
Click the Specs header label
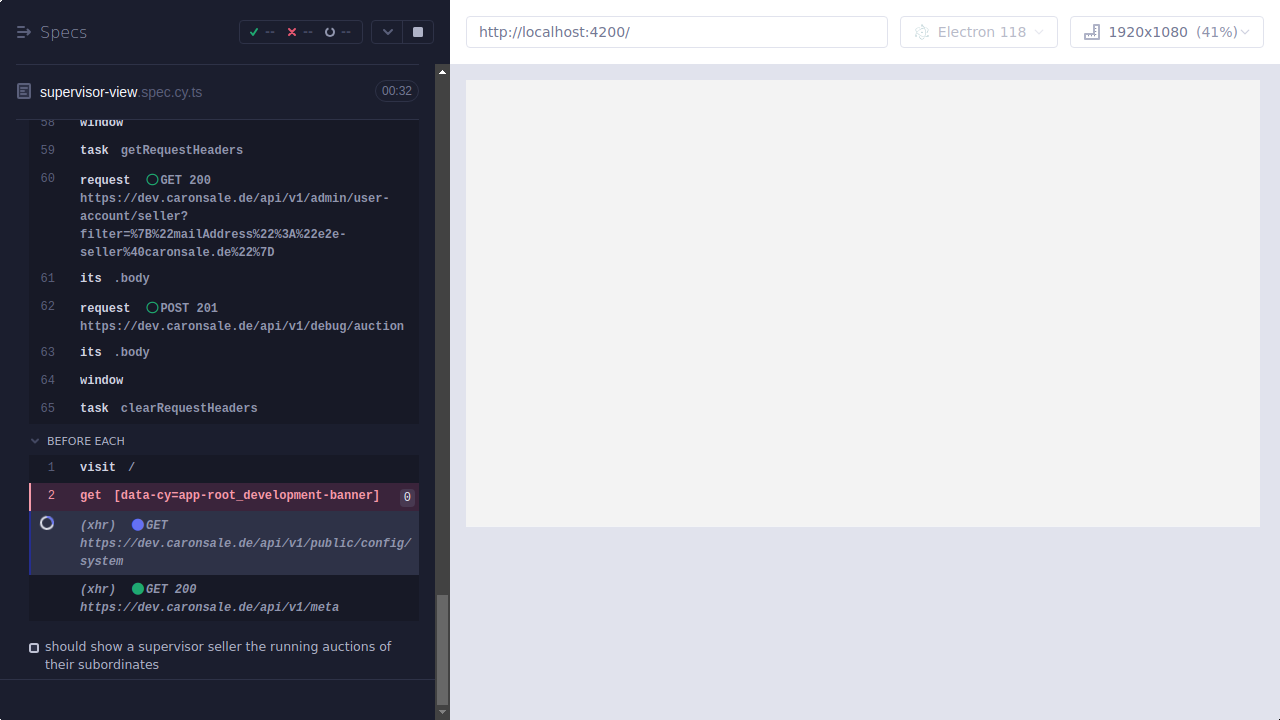[62, 31]
